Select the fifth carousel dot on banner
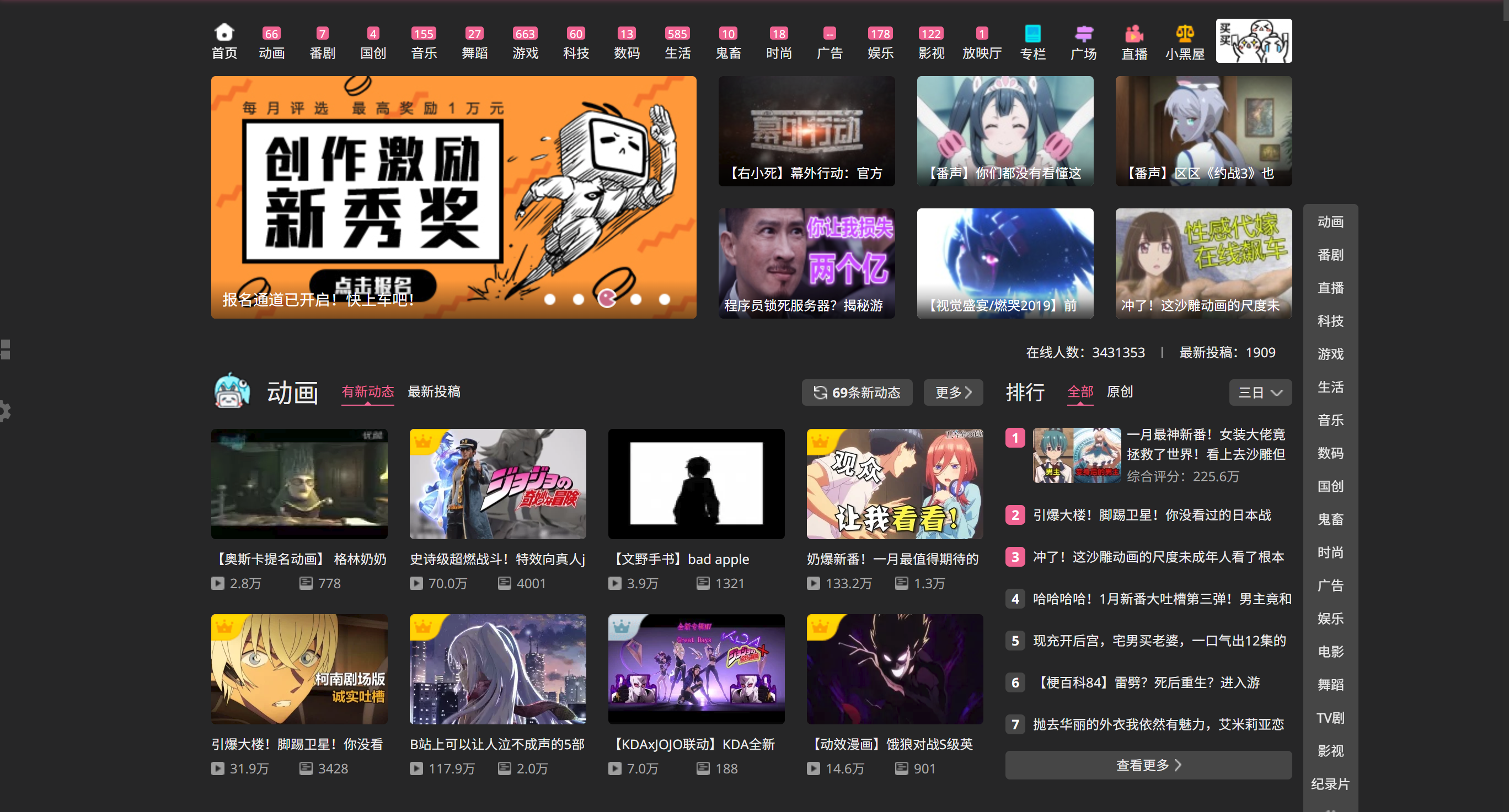 tap(664, 299)
